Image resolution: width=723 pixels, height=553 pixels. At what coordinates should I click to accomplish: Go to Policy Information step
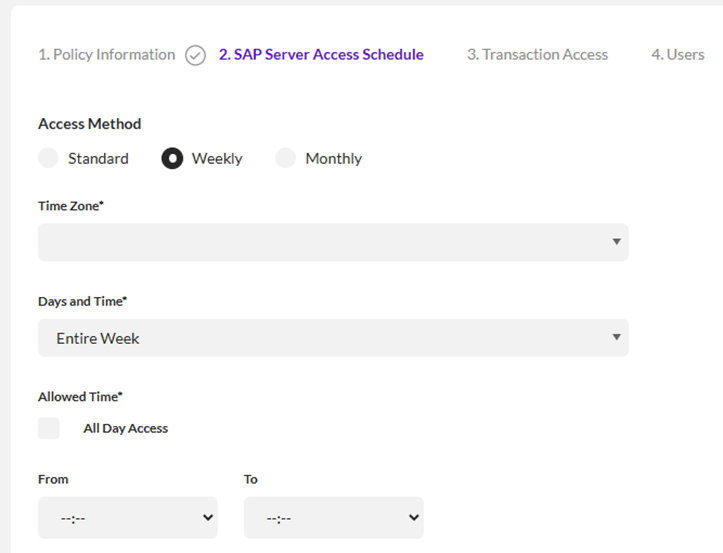tap(106, 55)
